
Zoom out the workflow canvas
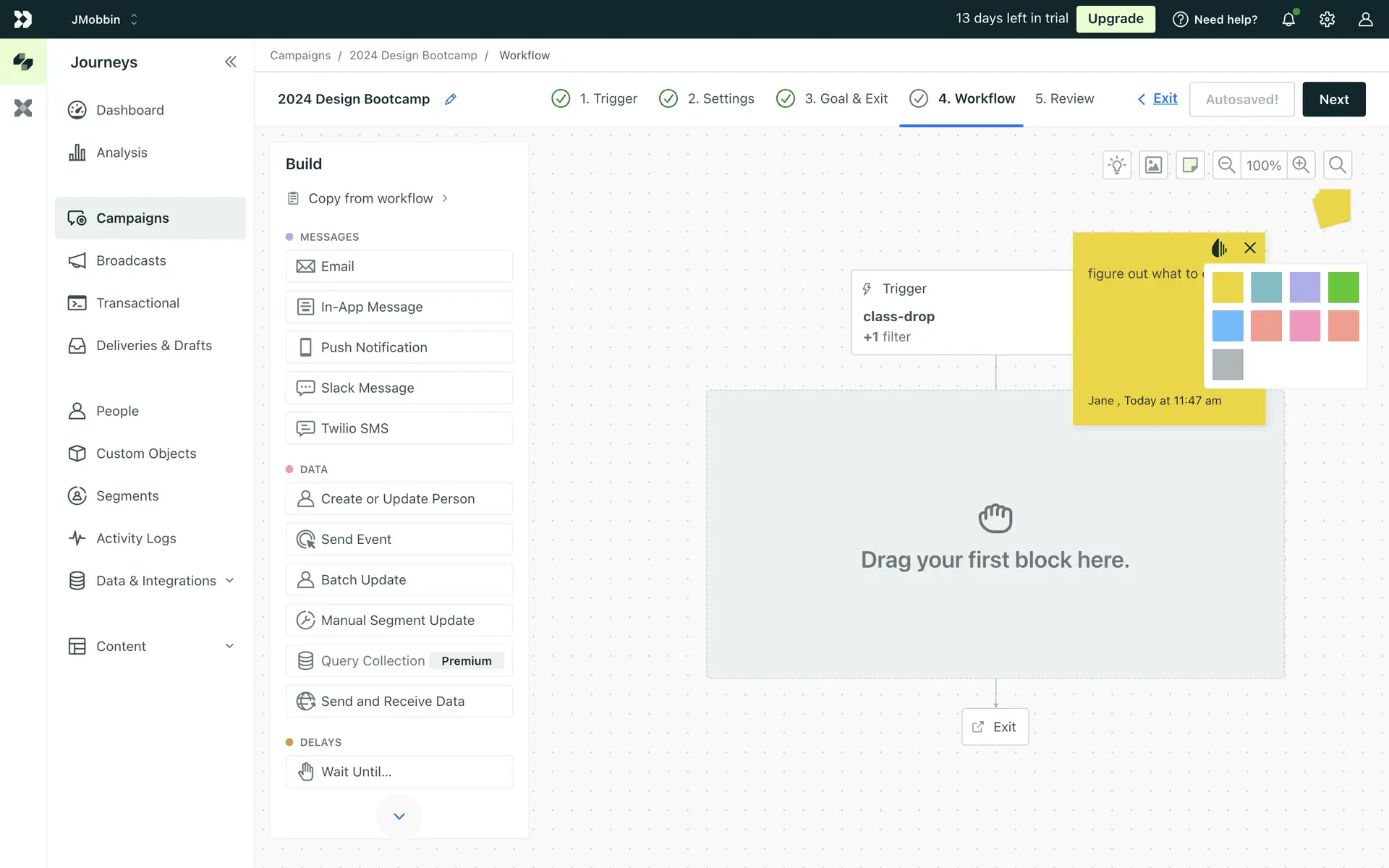point(1226,165)
